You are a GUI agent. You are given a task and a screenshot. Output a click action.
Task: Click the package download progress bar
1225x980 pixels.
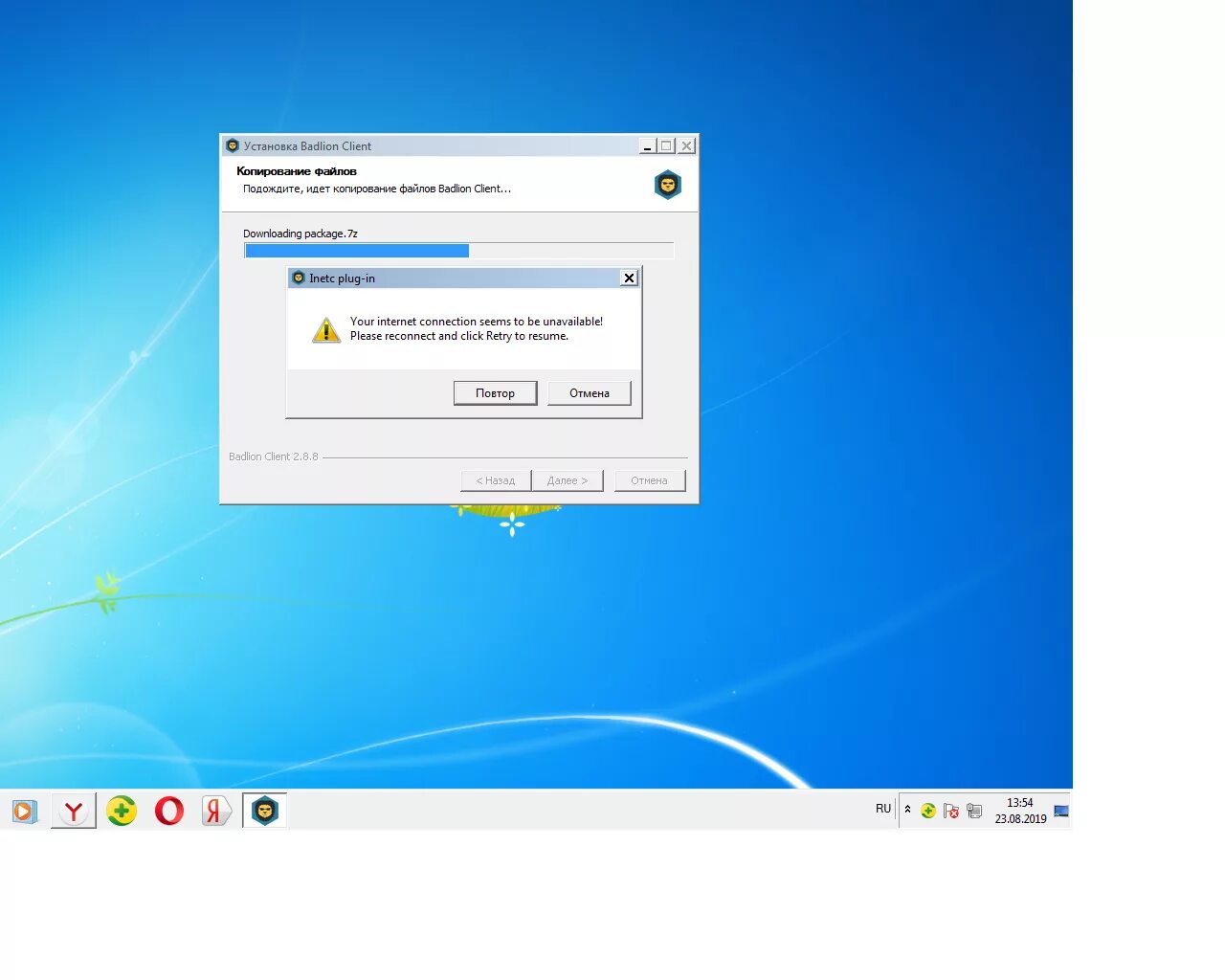[x=459, y=251]
